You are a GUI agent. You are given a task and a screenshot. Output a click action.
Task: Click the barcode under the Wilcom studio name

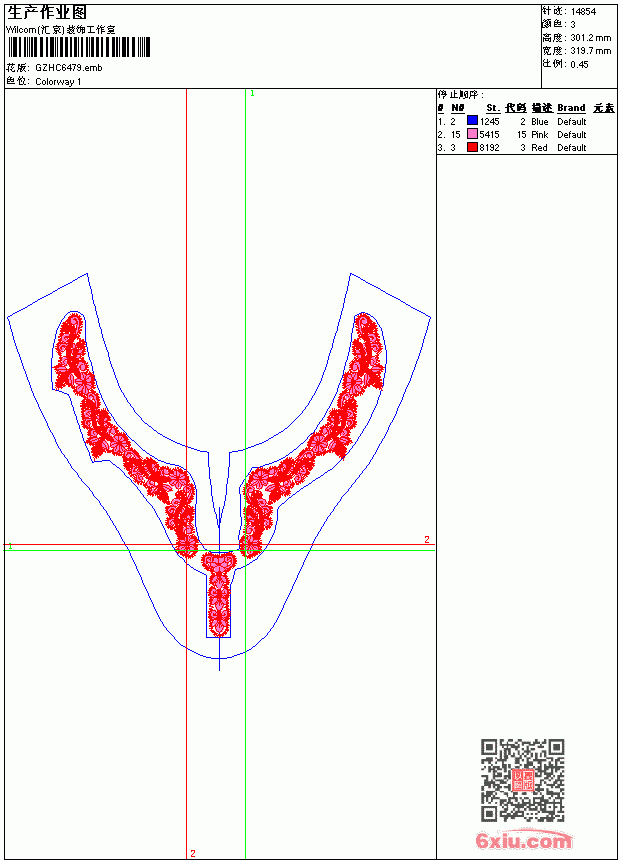click(x=78, y=47)
